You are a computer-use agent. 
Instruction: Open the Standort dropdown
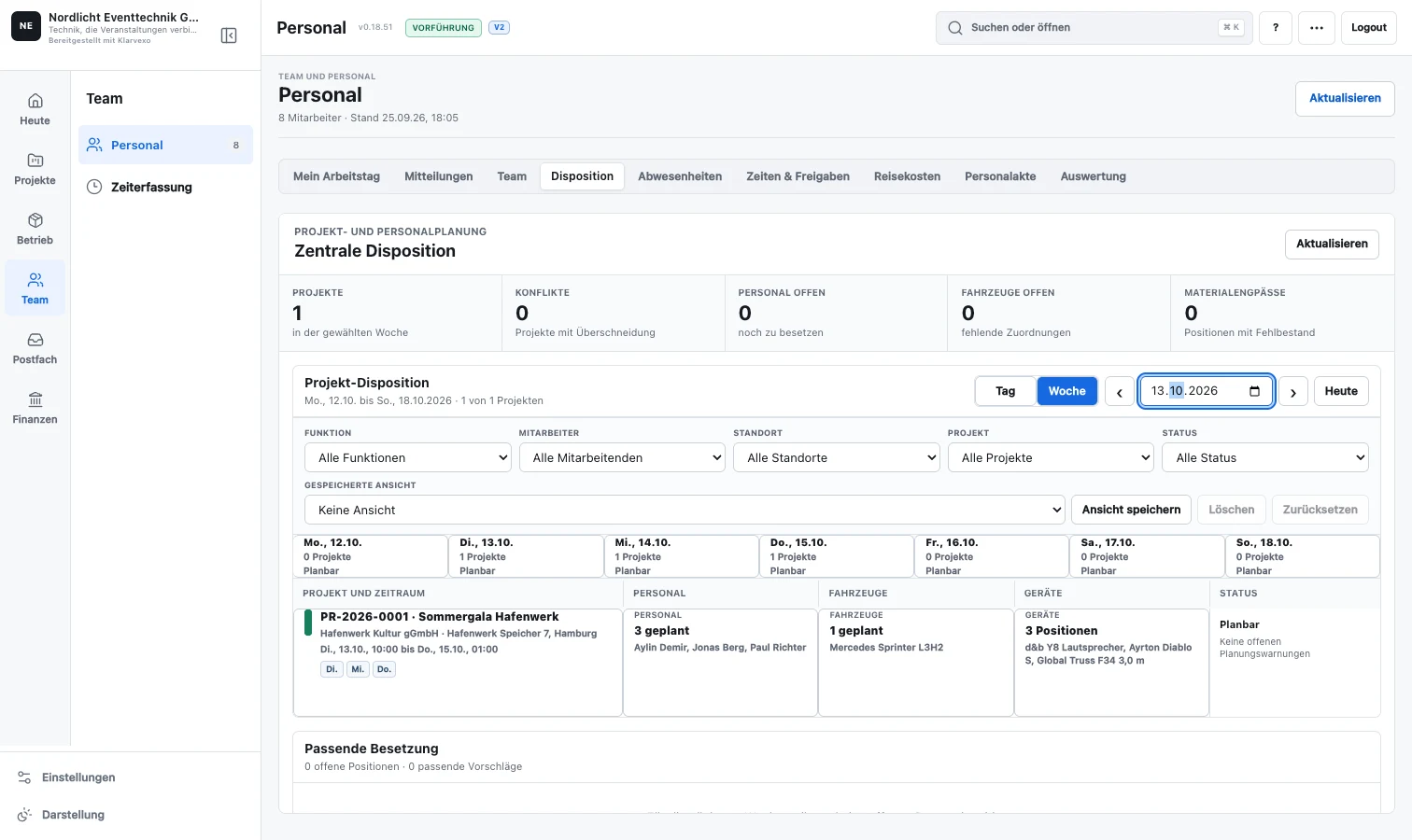(x=837, y=457)
